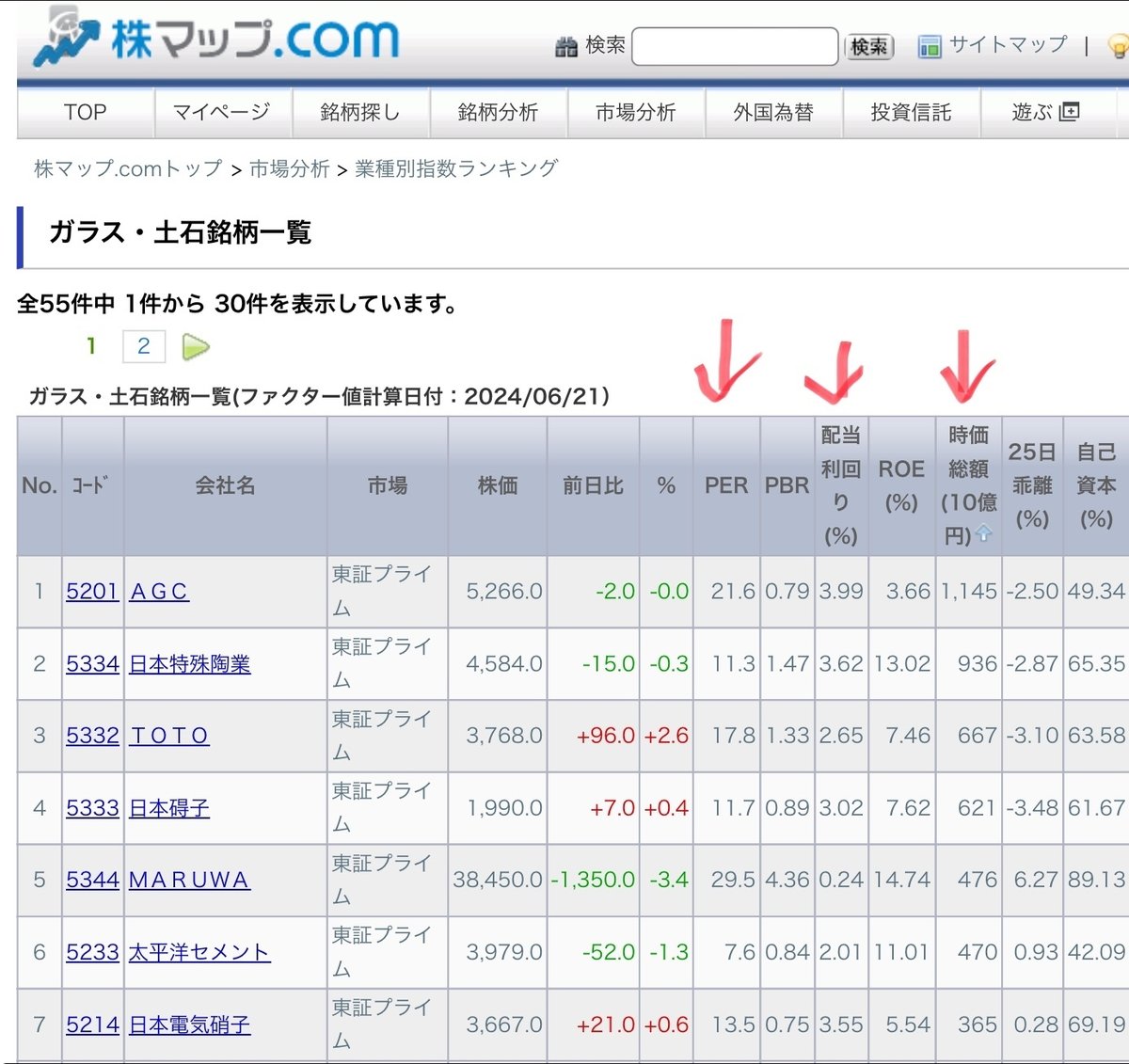The width and height of the screenshot is (1129, 1064).
Task: Click the 自己資本 (%) column header
Action: pyautogui.click(x=1096, y=485)
